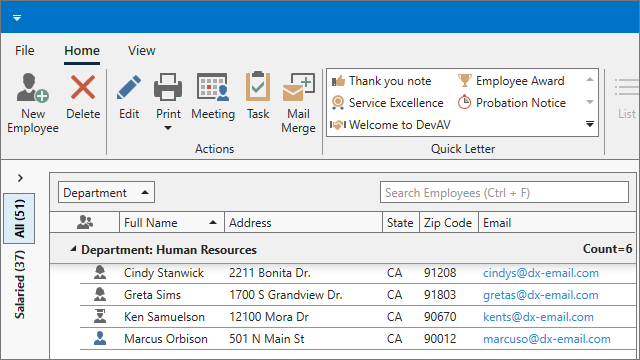Click Marcus Orbison's blue person icon
Image resolution: width=640 pixels, height=360 pixels.
click(x=100, y=339)
